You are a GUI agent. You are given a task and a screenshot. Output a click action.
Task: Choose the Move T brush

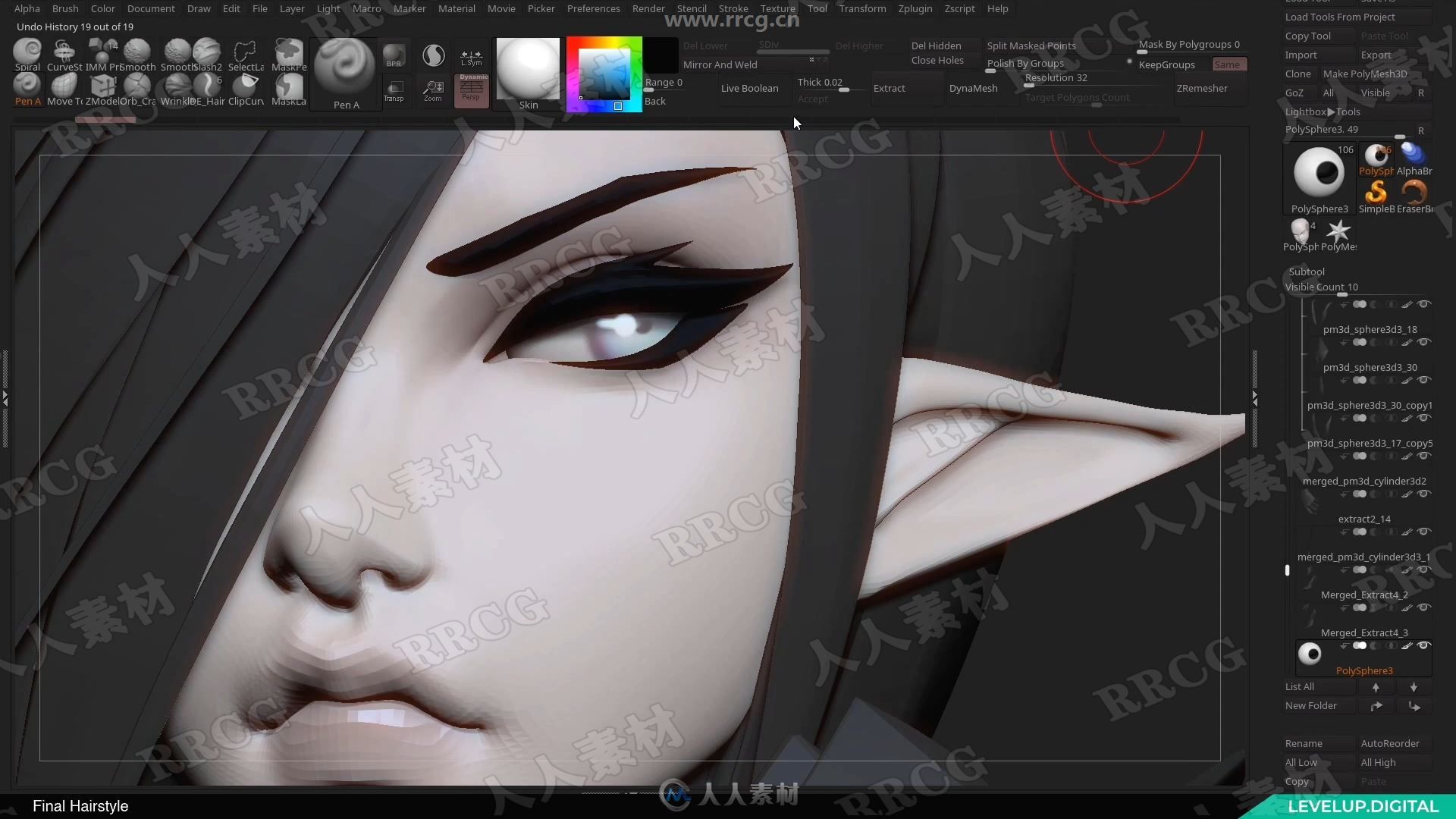pyautogui.click(x=64, y=89)
